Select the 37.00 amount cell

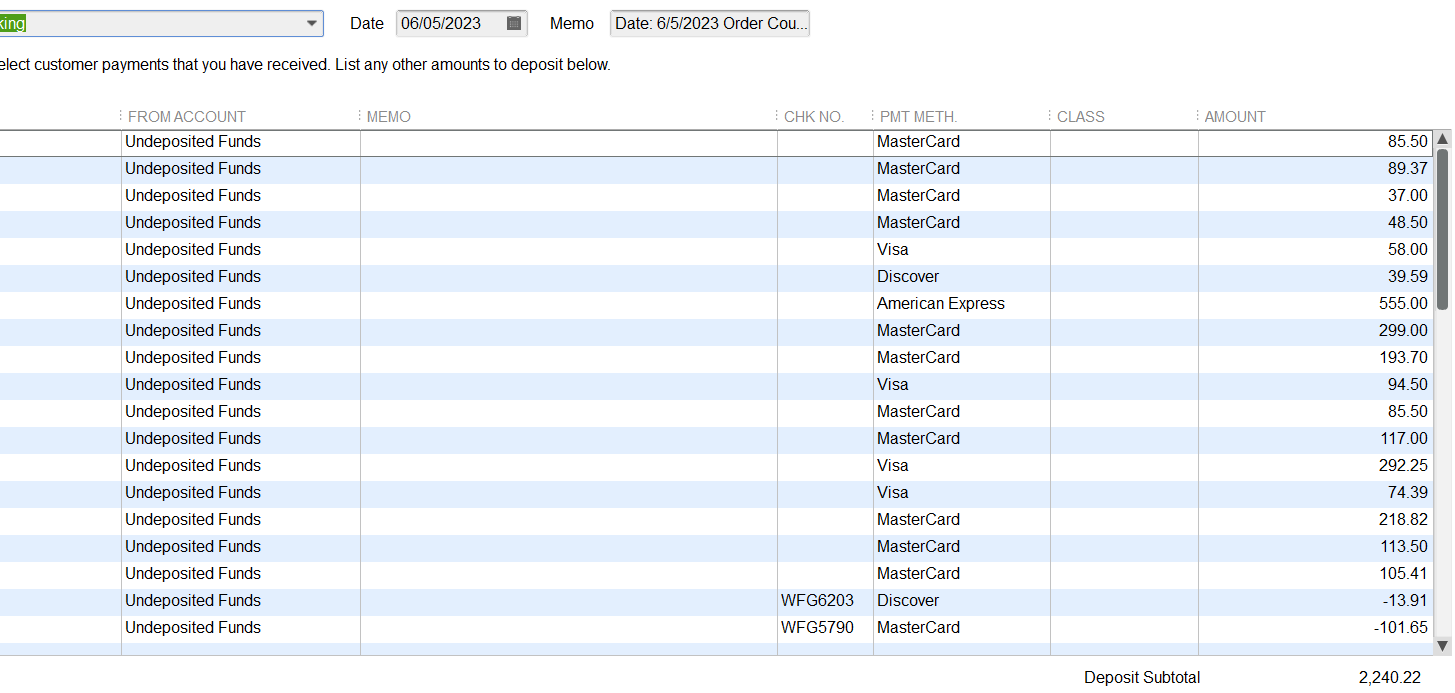coord(1315,196)
